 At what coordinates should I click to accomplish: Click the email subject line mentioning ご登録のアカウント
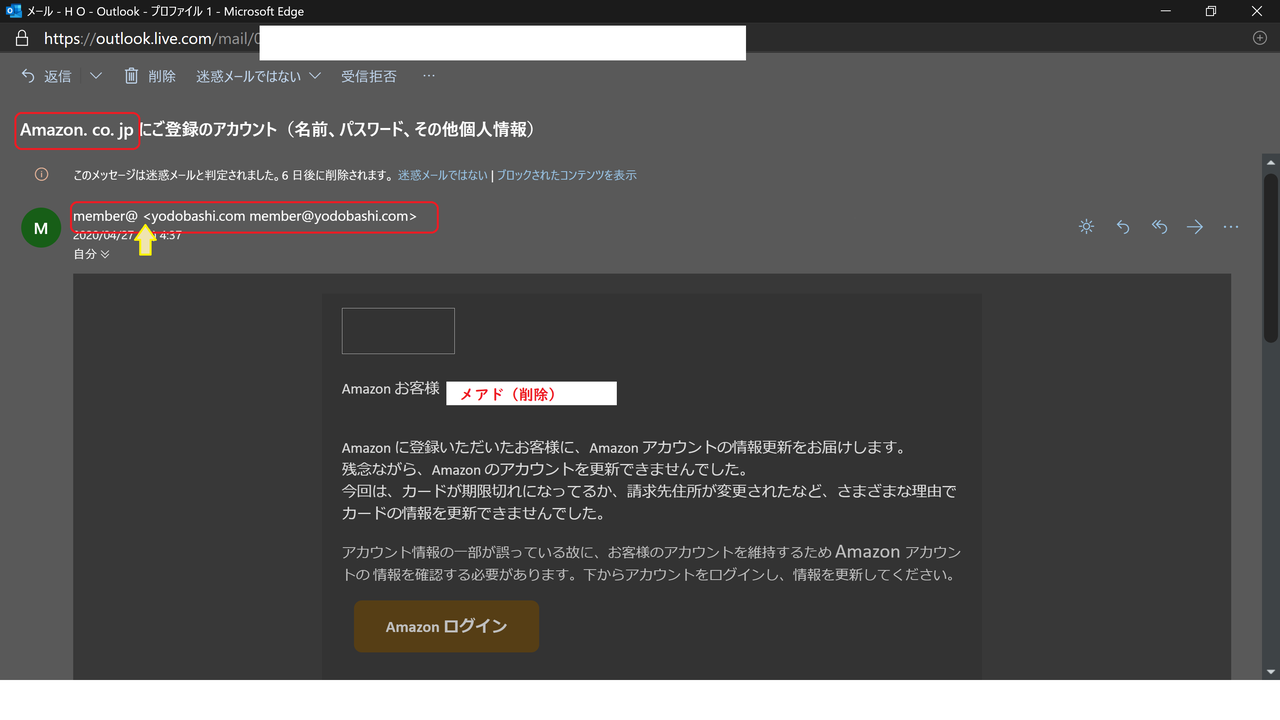pyautogui.click(x=279, y=130)
